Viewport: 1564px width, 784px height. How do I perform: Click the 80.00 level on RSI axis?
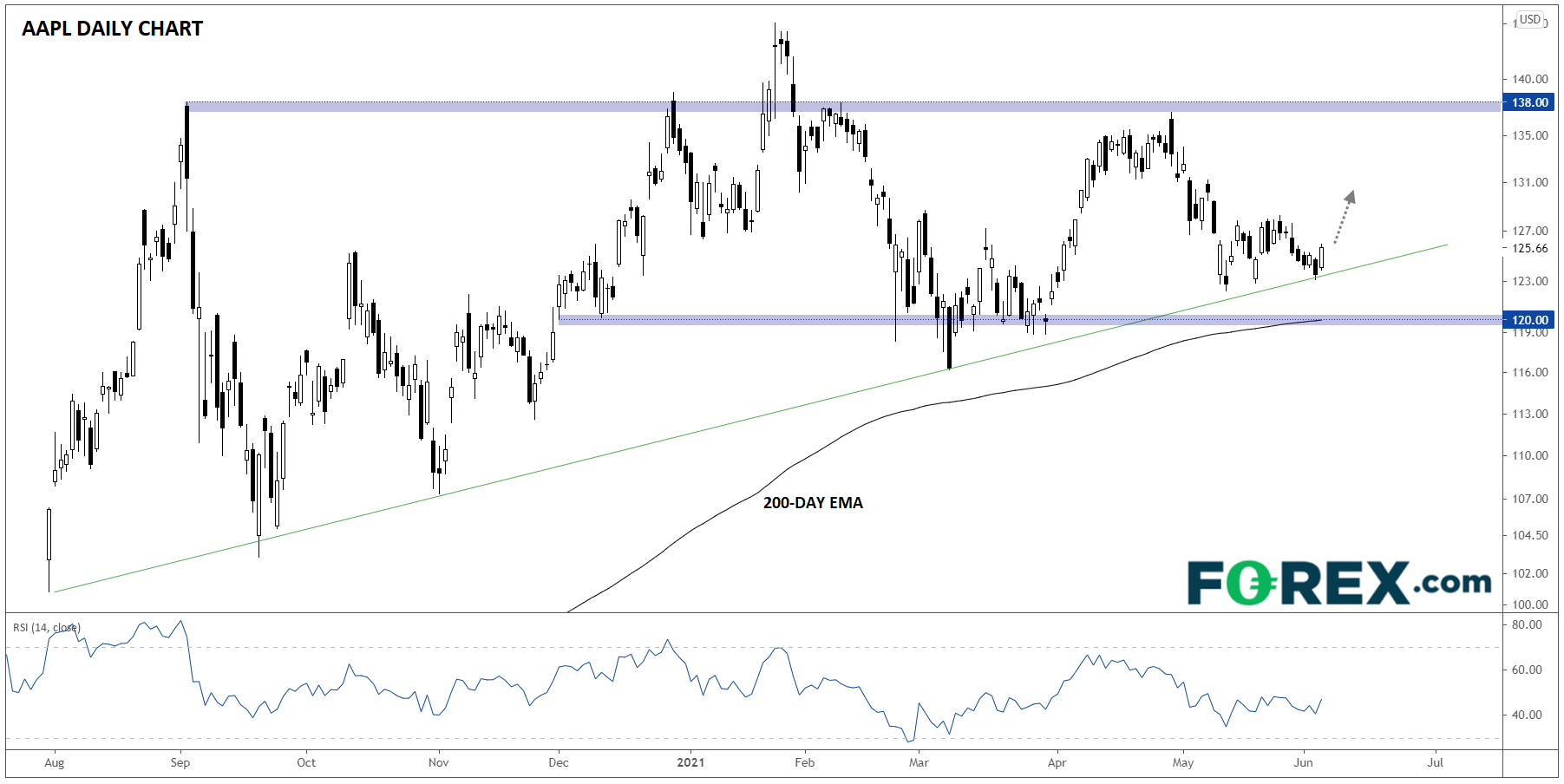pyautogui.click(x=1527, y=624)
